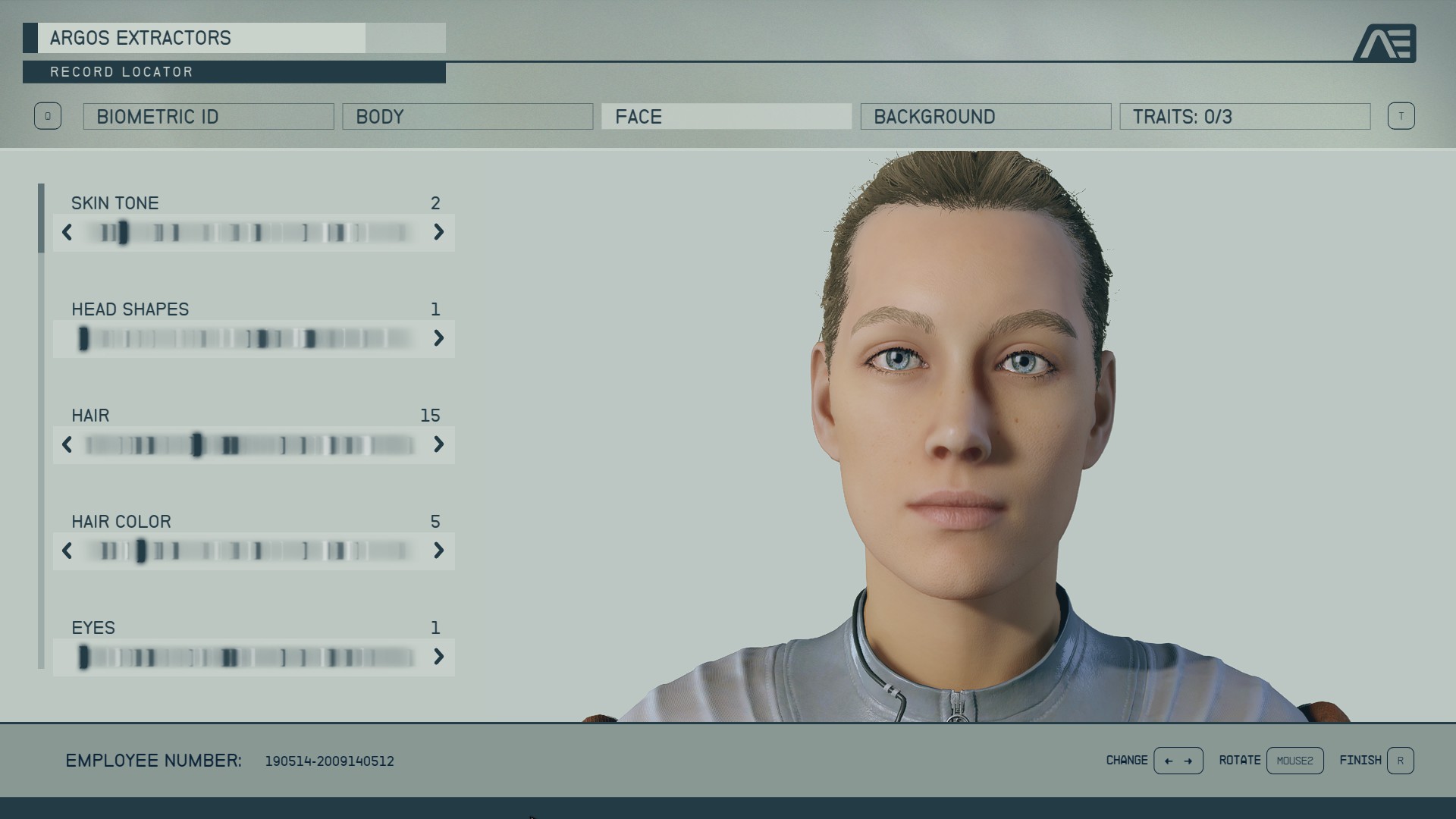Screen dimensions: 1456x819
Task: Go back one Hair style option
Action: 67,445
